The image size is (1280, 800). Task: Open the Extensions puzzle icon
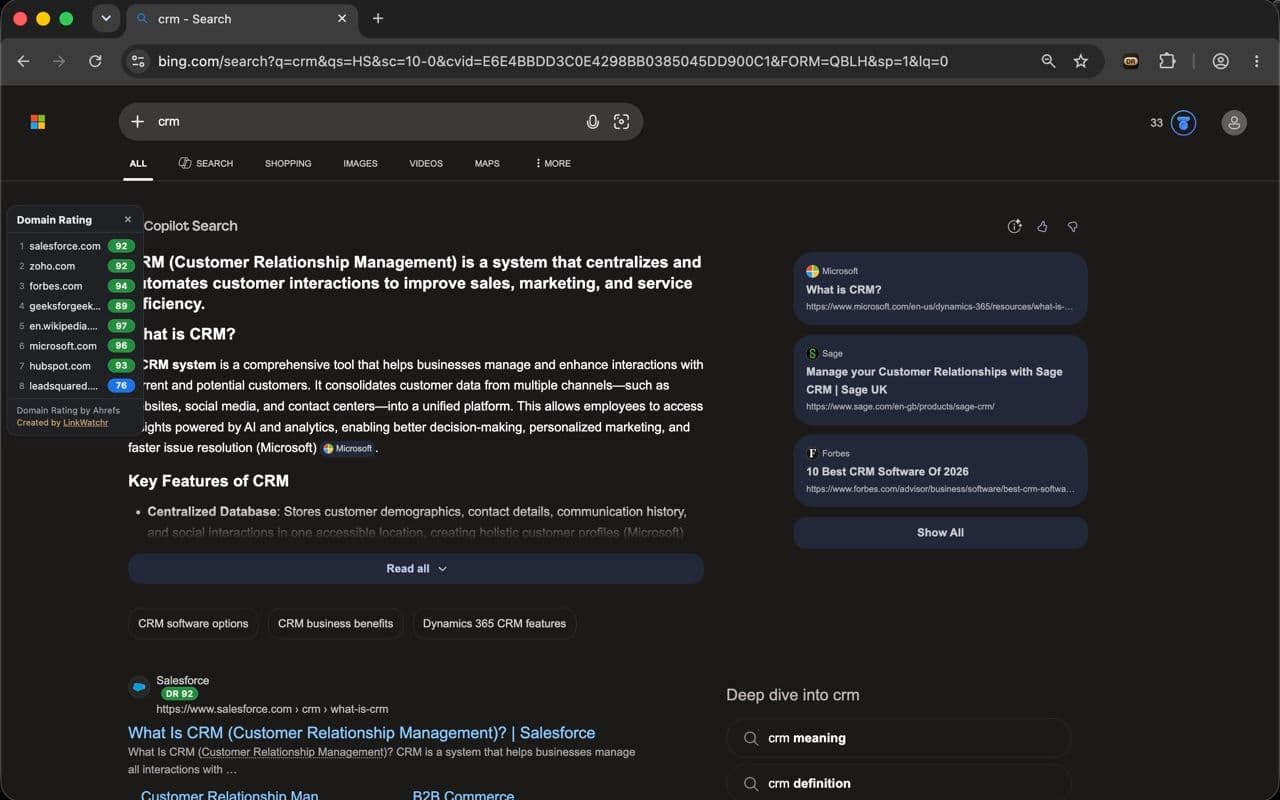point(1167,61)
